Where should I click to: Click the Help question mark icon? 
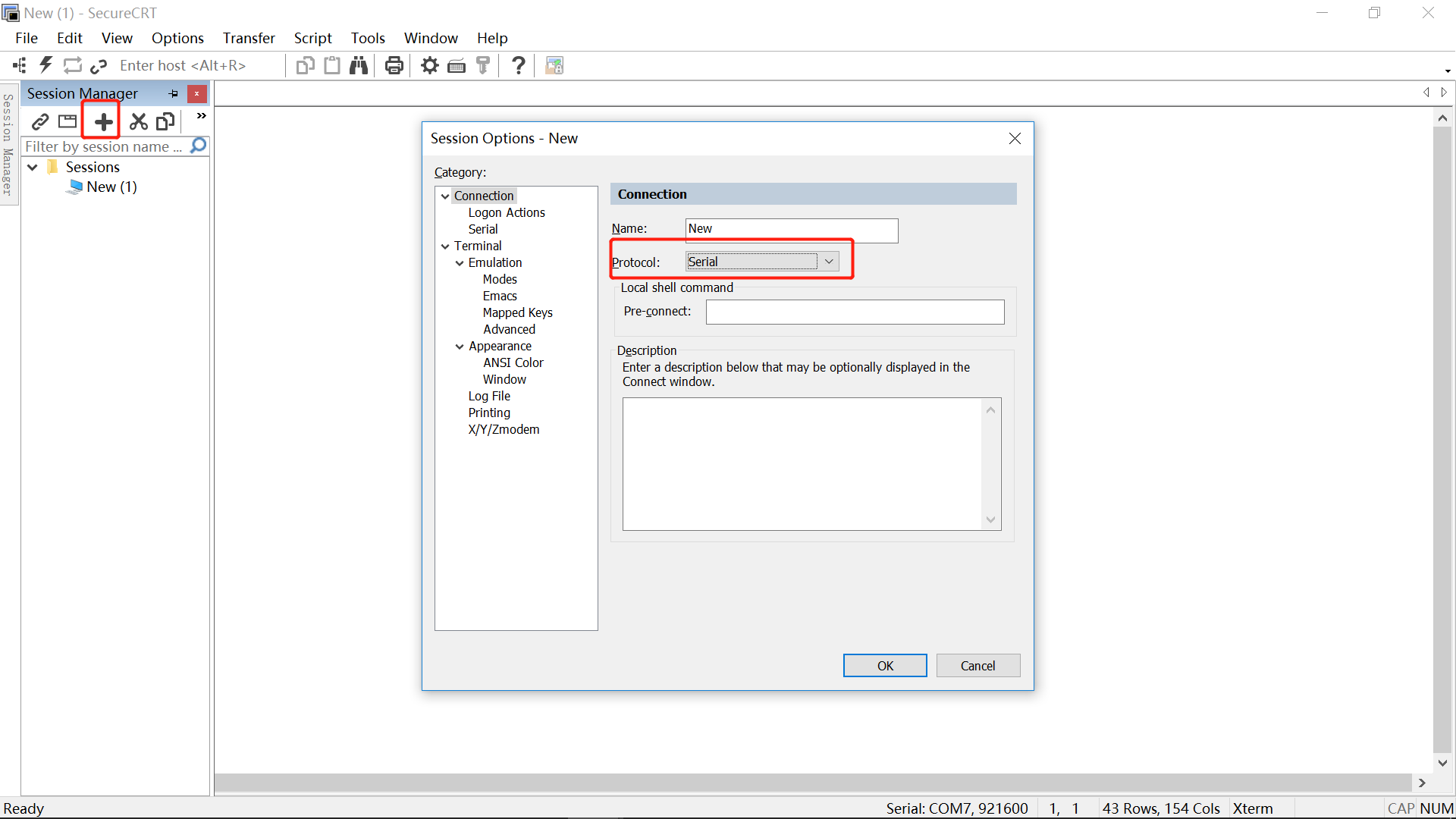click(519, 66)
